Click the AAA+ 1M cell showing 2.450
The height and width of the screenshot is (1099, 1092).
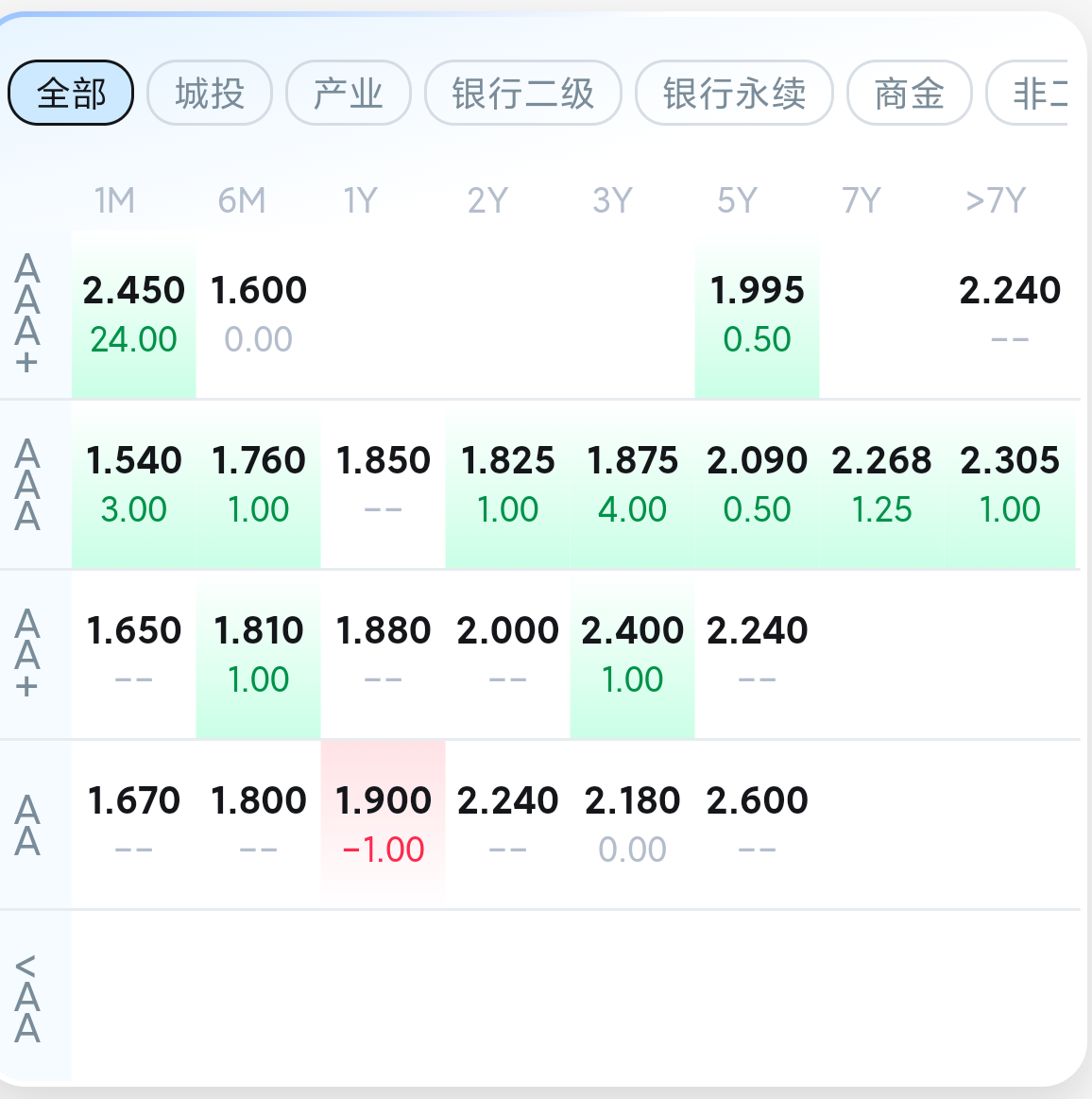click(x=133, y=315)
